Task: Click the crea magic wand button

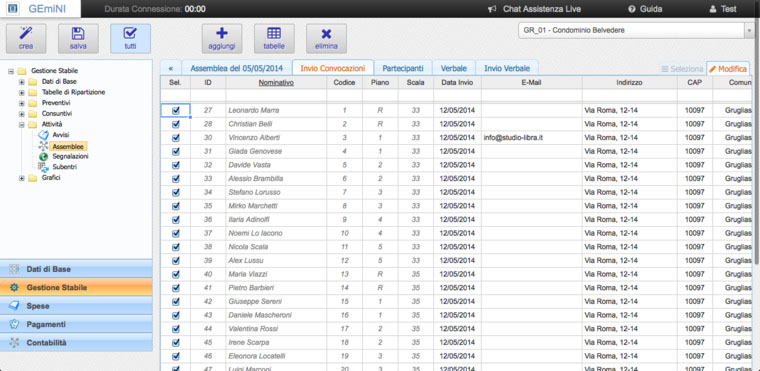Action: click(x=26, y=39)
